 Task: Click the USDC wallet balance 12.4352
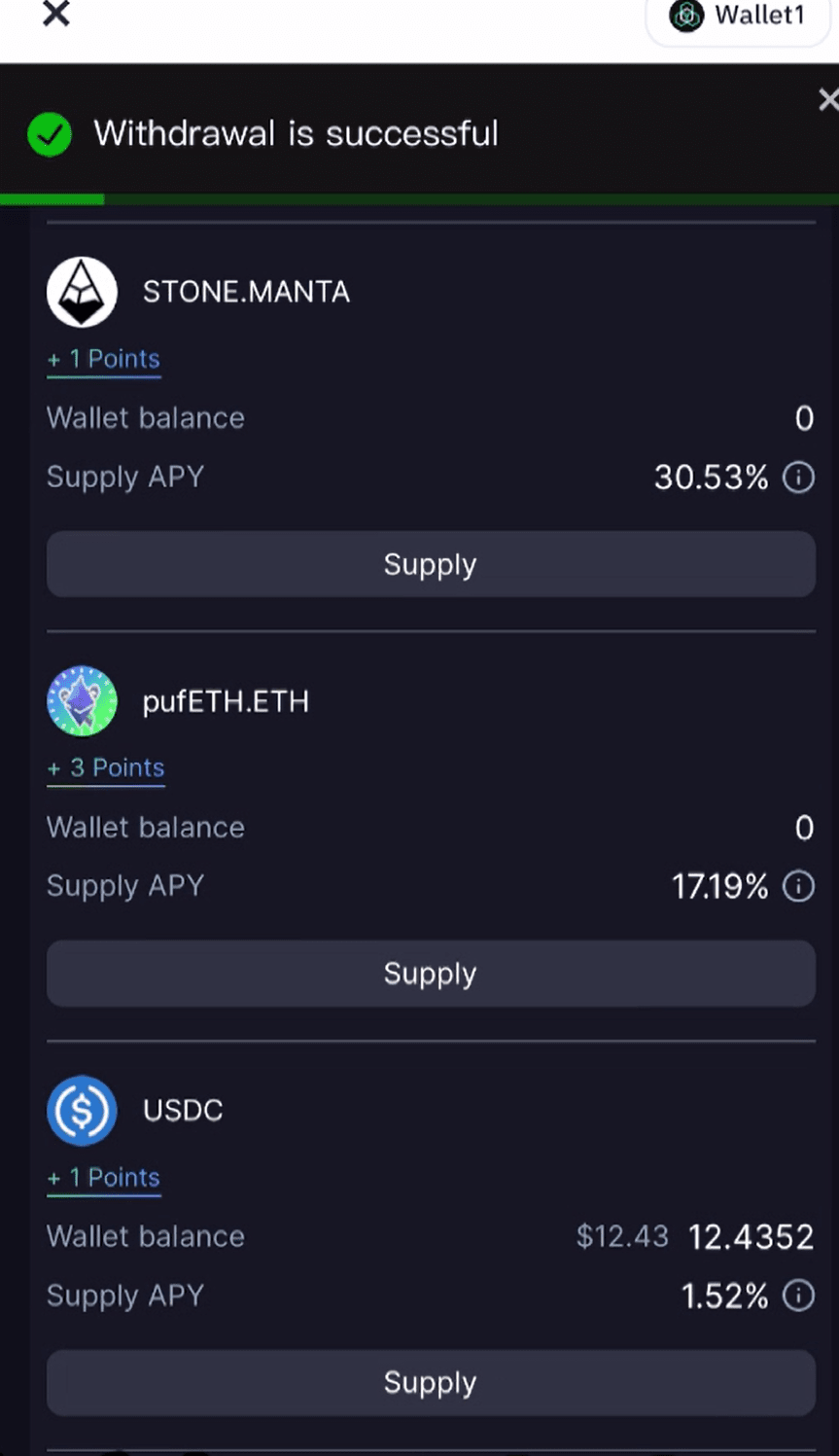click(751, 1237)
